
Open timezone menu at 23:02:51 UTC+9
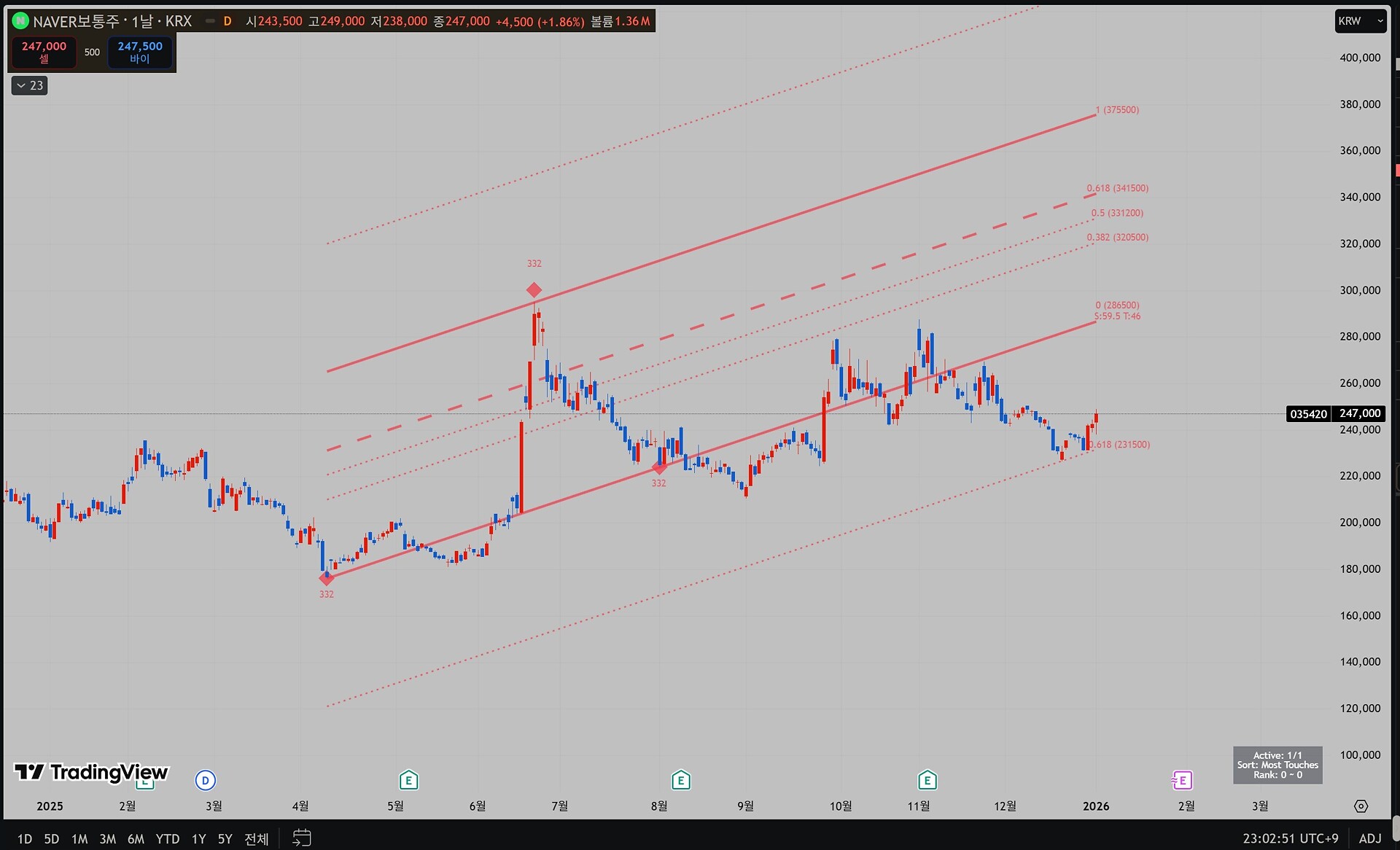pyautogui.click(x=1290, y=838)
